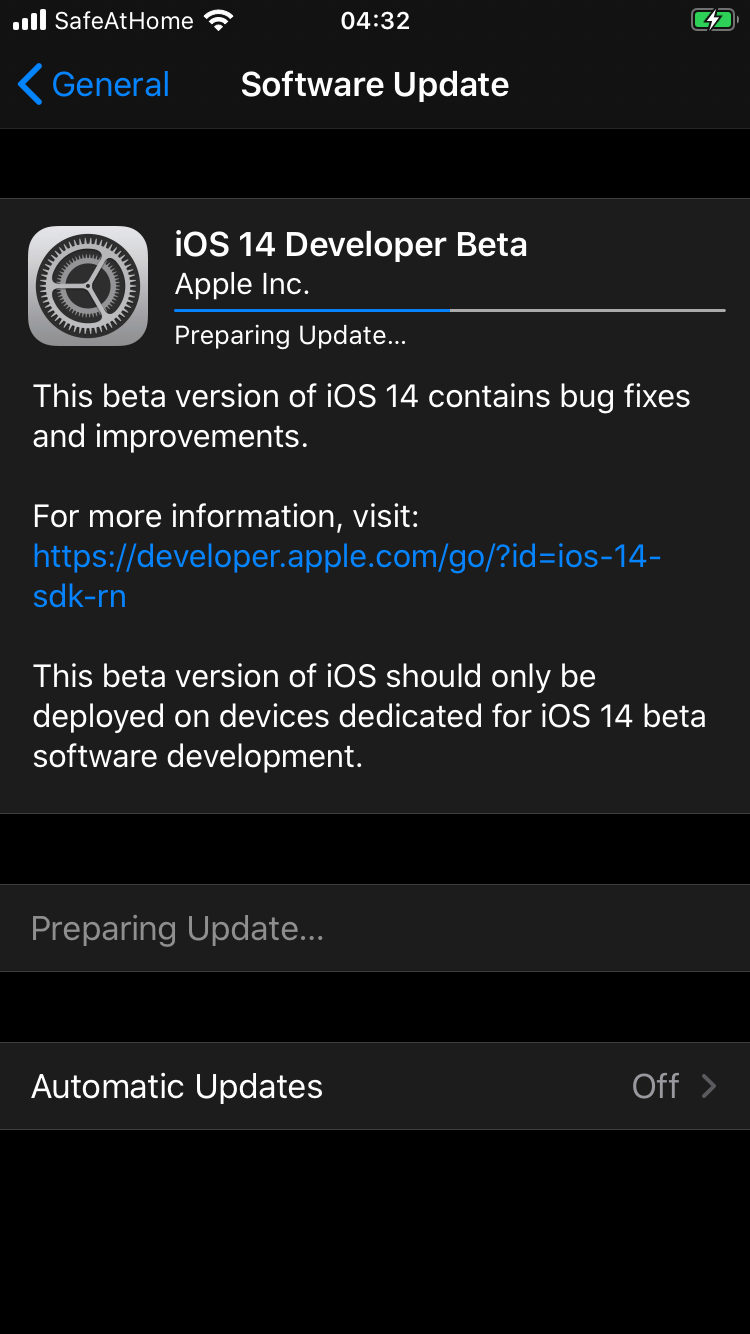
Task: Tap the greyed Preparing Update row button
Action: (177, 928)
